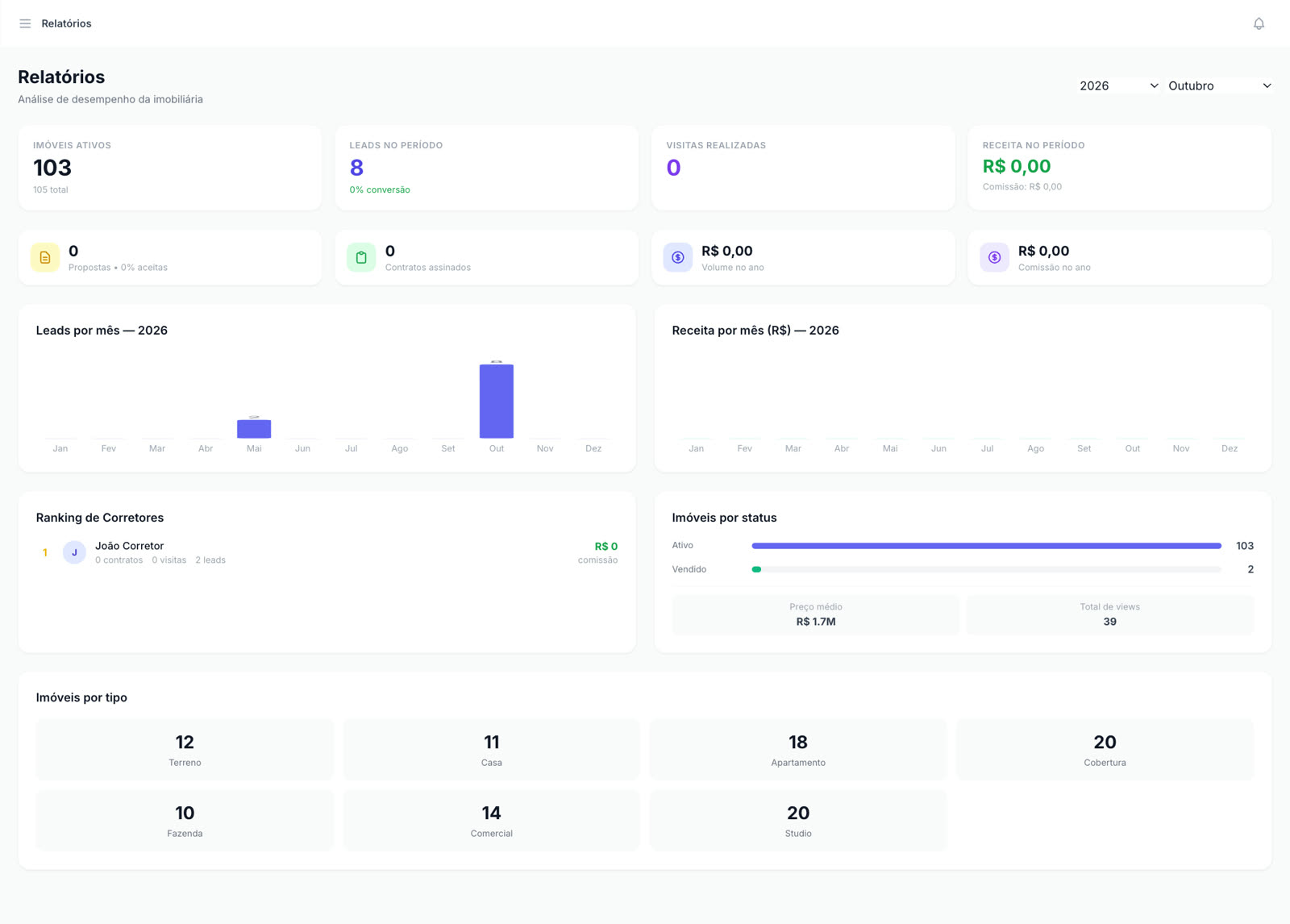Click the Vendido status progress bar
Viewport: 1290px width, 924px height.
point(986,569)
